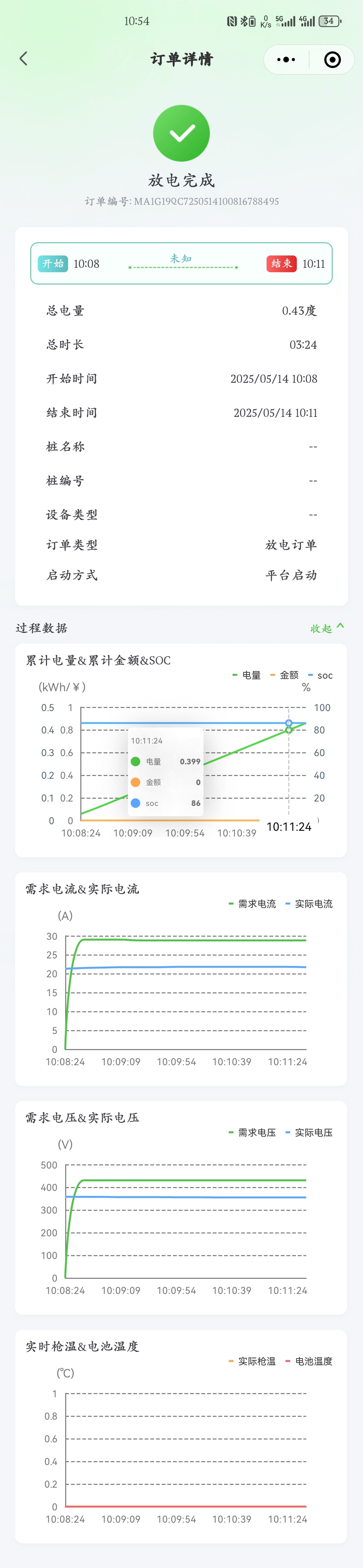Screen dimensions: 363x1568
Task: Toggle 实际电压 legend series
Action: pyautogui.click(x=309, y=1133)
